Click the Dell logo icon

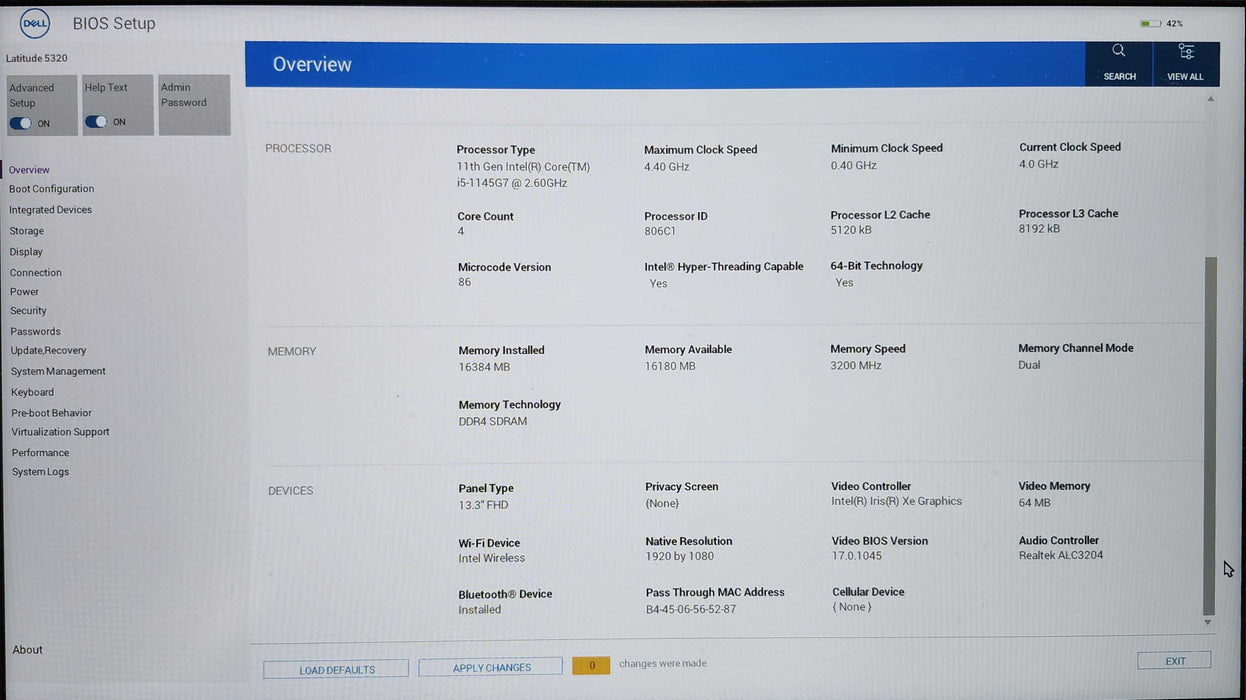tap(33, 22)
